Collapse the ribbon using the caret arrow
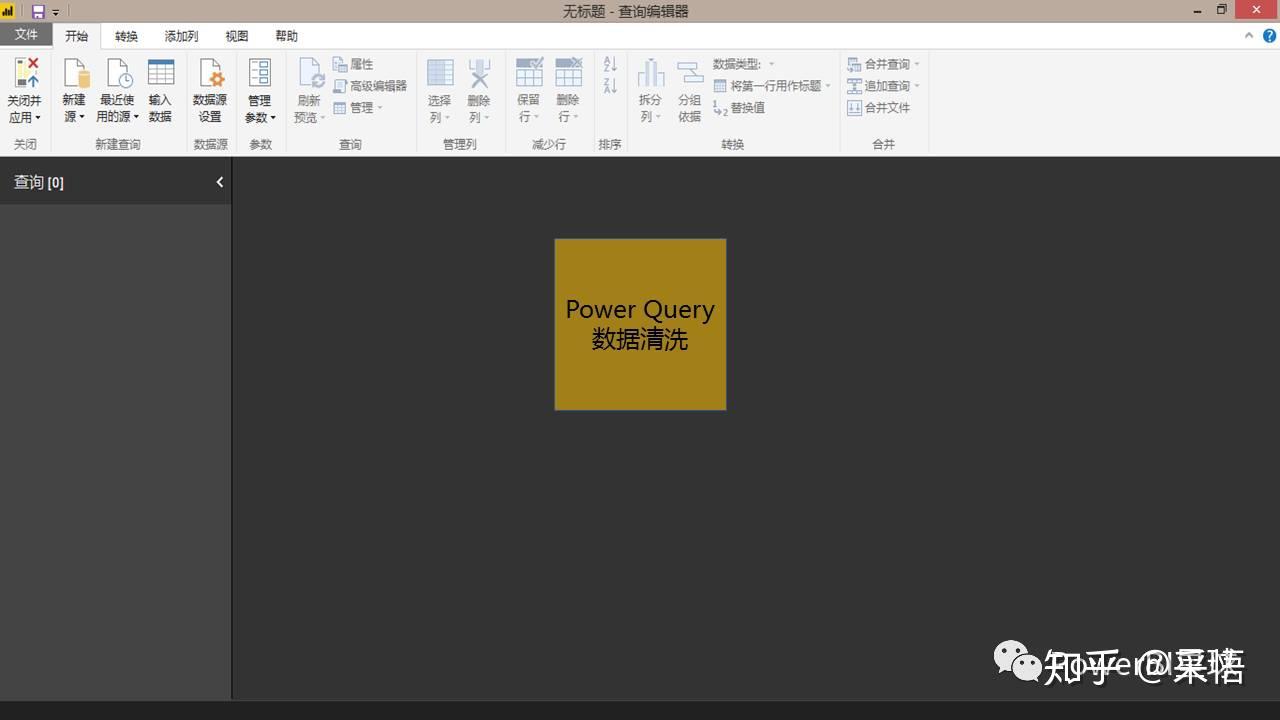1280x720 pixels. [1249, 36]
